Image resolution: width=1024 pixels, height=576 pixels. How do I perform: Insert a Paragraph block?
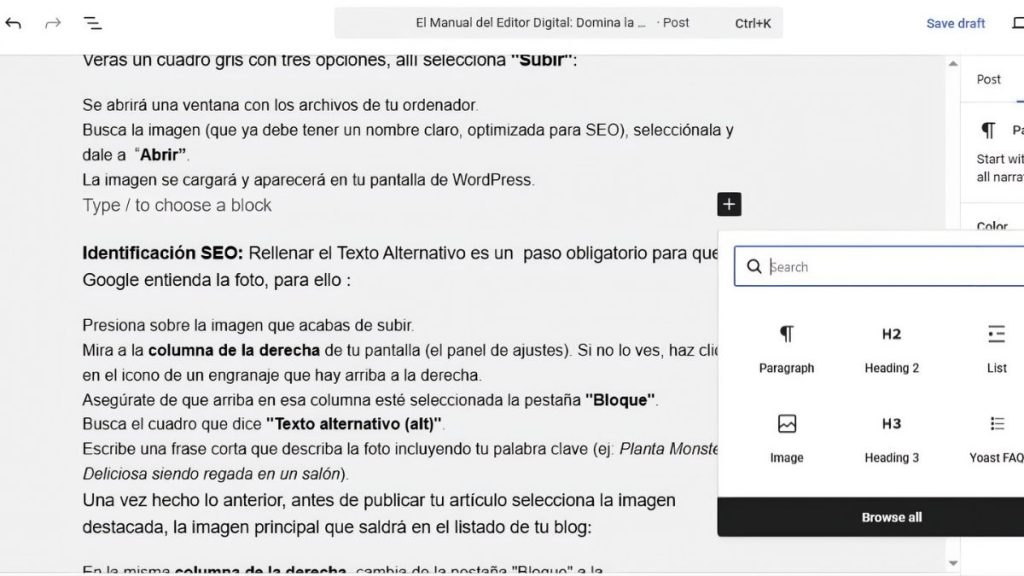pos(786,349)
